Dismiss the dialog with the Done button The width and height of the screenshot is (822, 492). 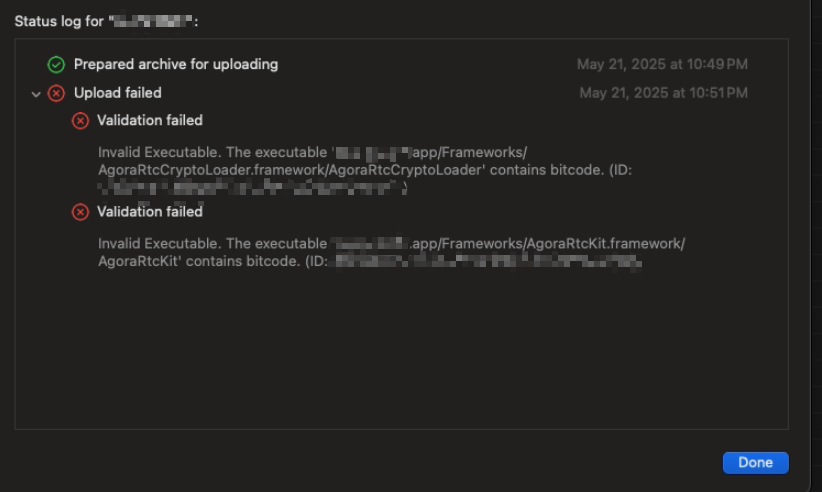pos(755,463)
